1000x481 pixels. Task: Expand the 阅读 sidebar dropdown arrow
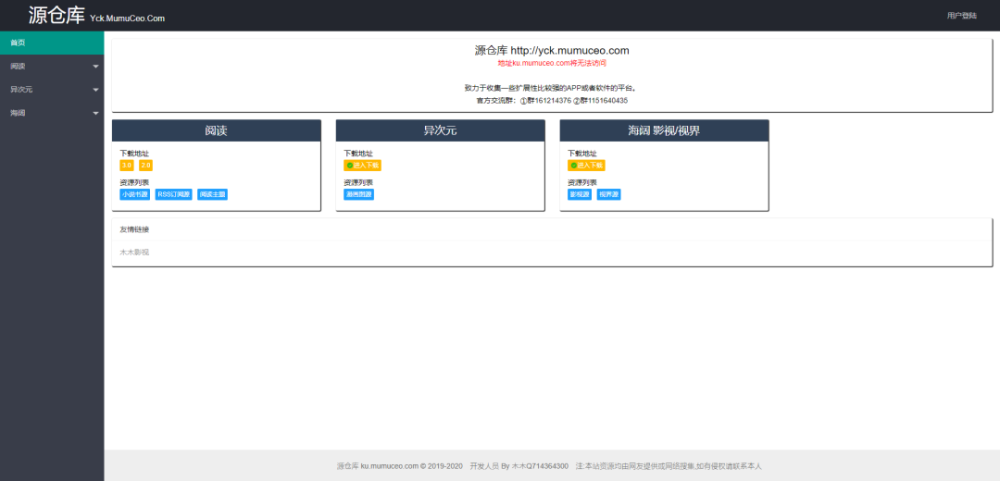point(96,66)
